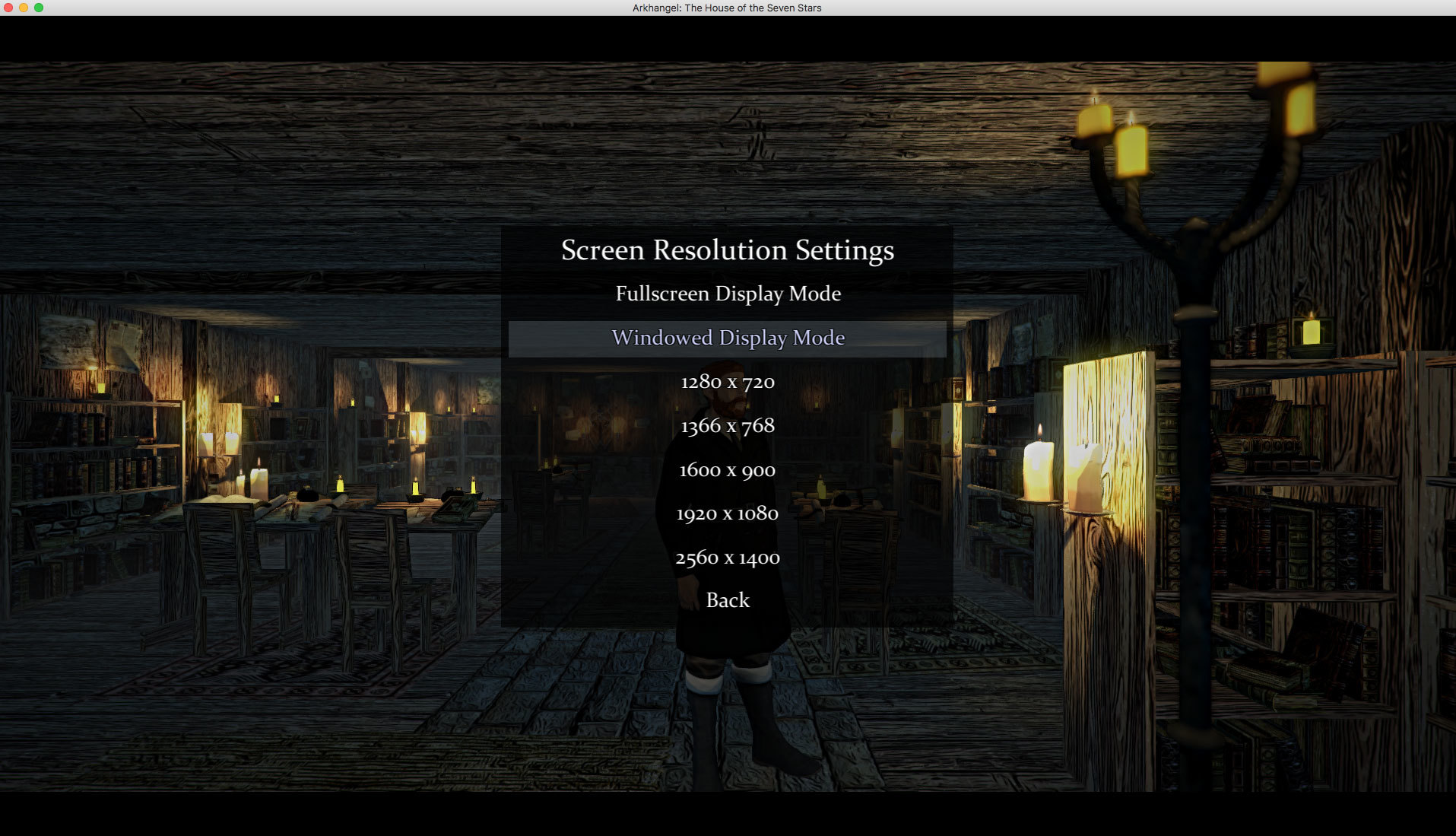Click the small yellow lantern on right shelf
Screen dimensions: 1456x836
1311,332
